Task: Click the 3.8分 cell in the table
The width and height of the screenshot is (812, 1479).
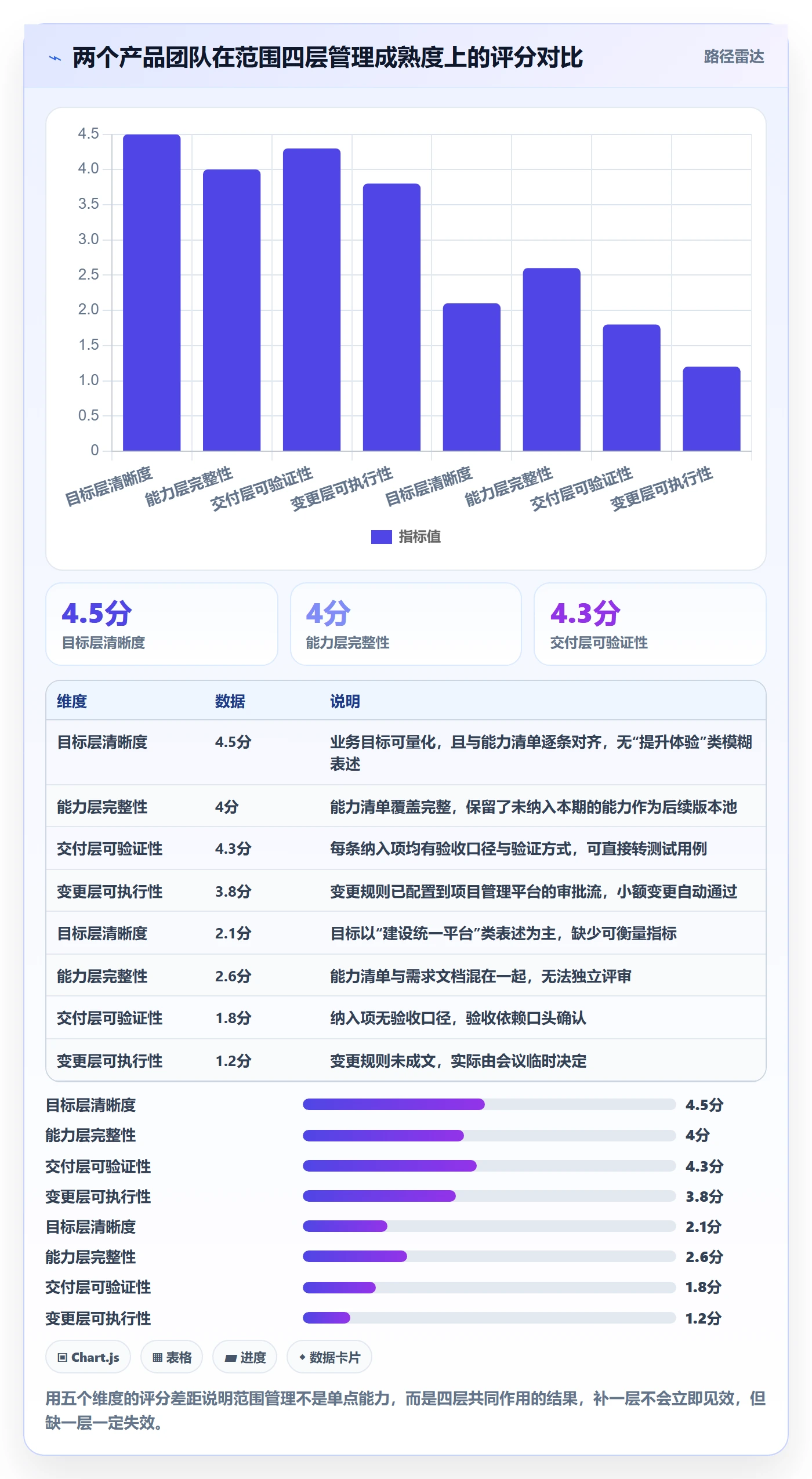Action: point(233,891)
